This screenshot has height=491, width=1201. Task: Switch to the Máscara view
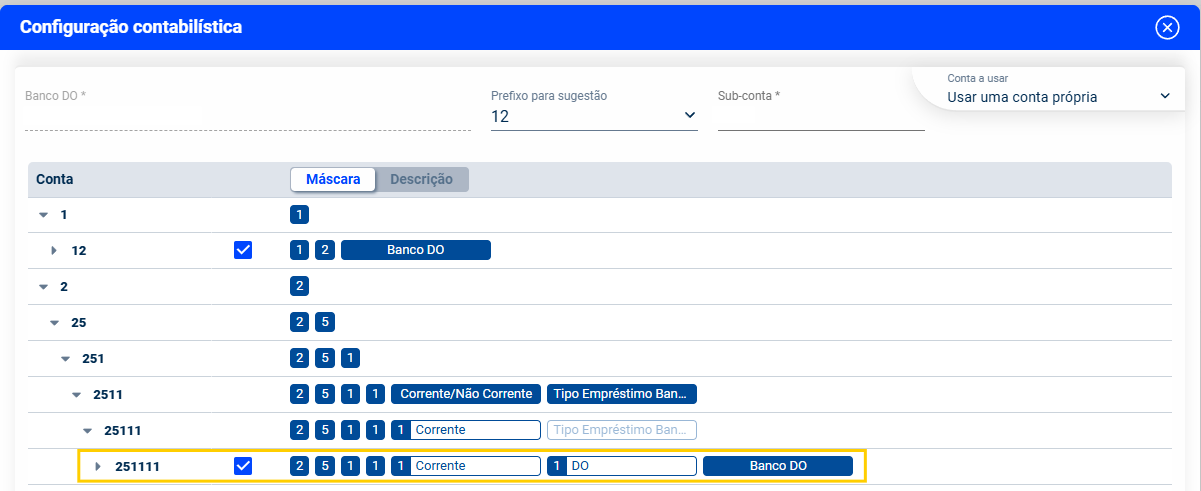pos(333,179)
